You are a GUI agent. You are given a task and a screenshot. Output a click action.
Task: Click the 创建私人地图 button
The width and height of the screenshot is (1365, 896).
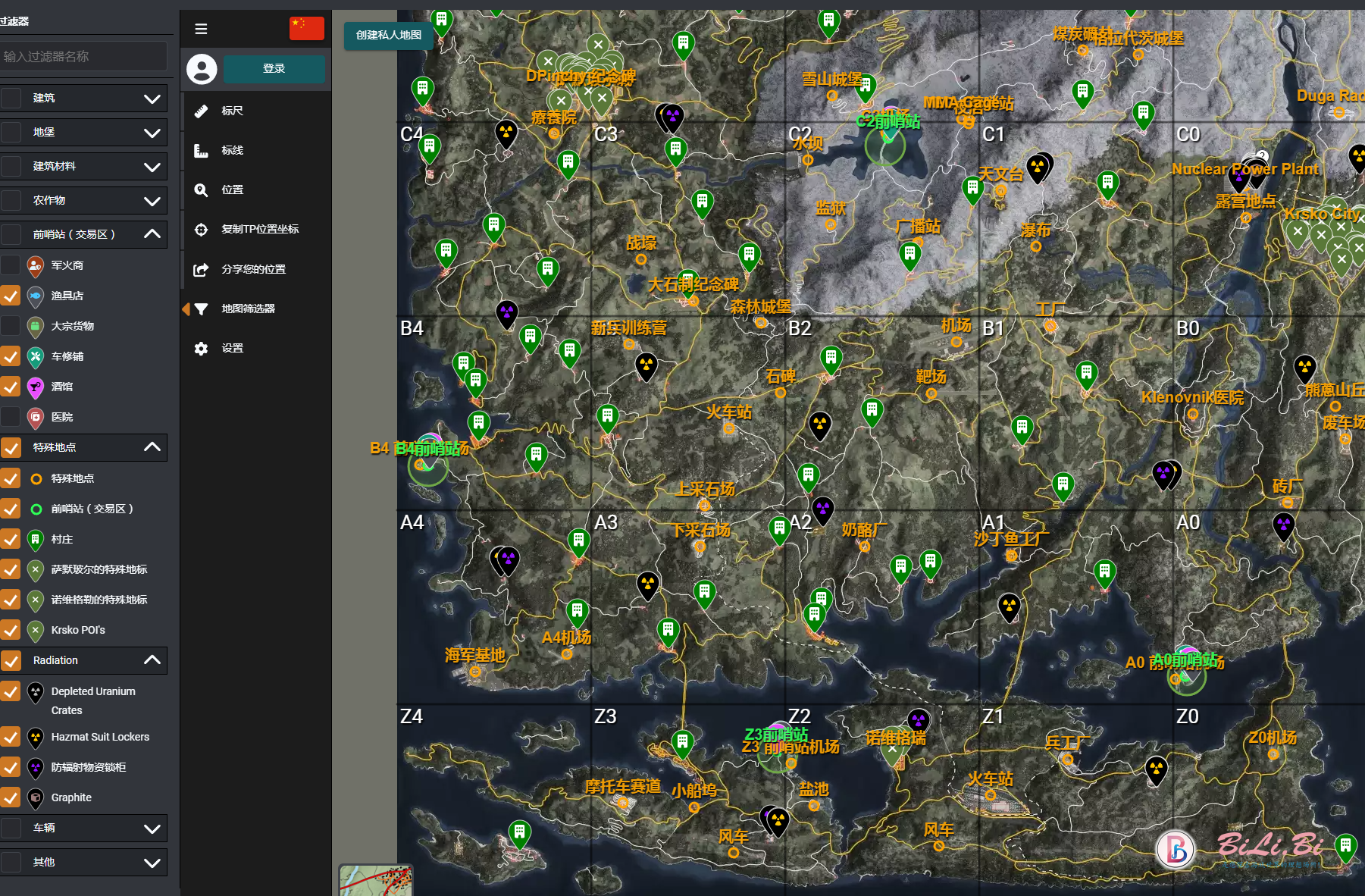pyautogui.click(x=388, y=35)
